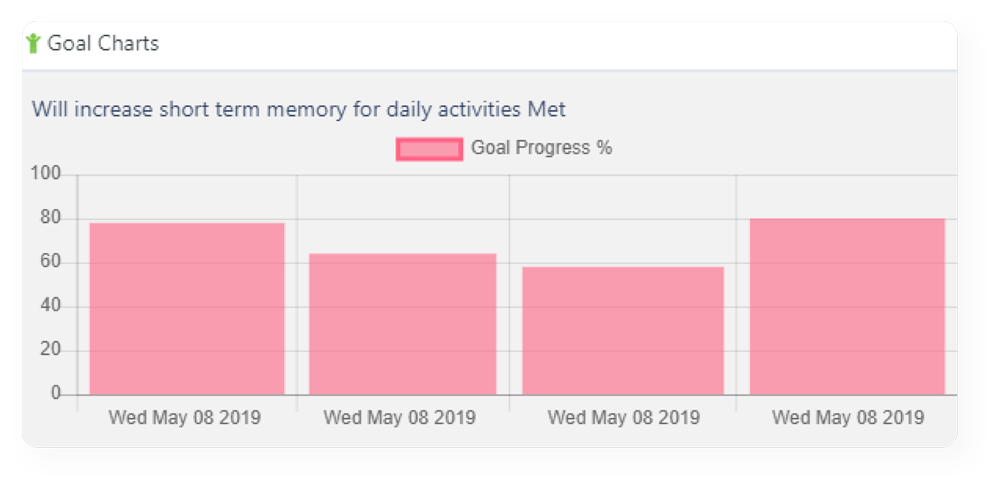Image resolution: width=1000 pixels, height=489 pixels.
Task: Click the date label under the tallest bar
Action: click(848, 418)
